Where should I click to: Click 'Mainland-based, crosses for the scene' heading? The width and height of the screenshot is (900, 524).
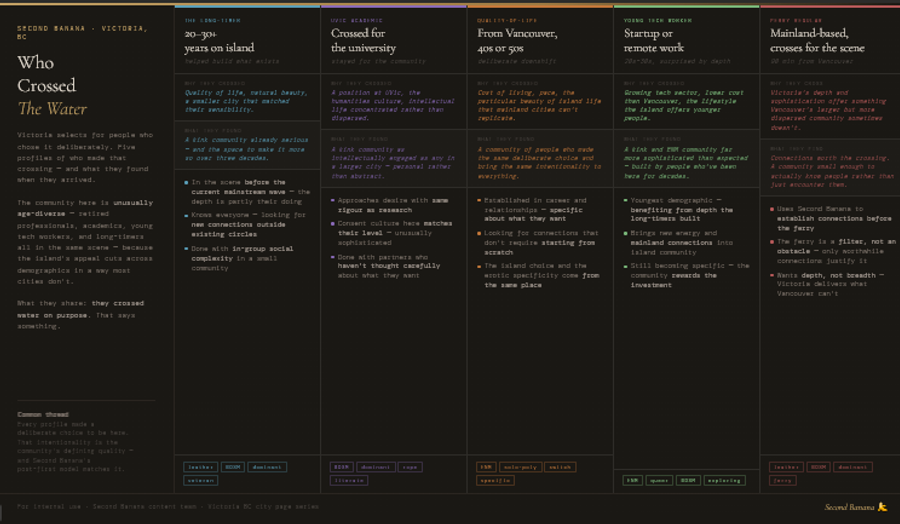coord(817,41)
